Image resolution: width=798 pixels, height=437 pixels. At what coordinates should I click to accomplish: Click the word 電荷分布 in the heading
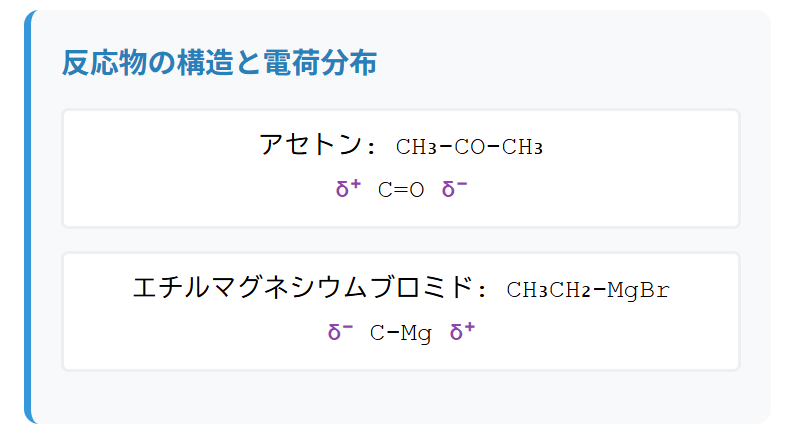(x=320, y=63)
